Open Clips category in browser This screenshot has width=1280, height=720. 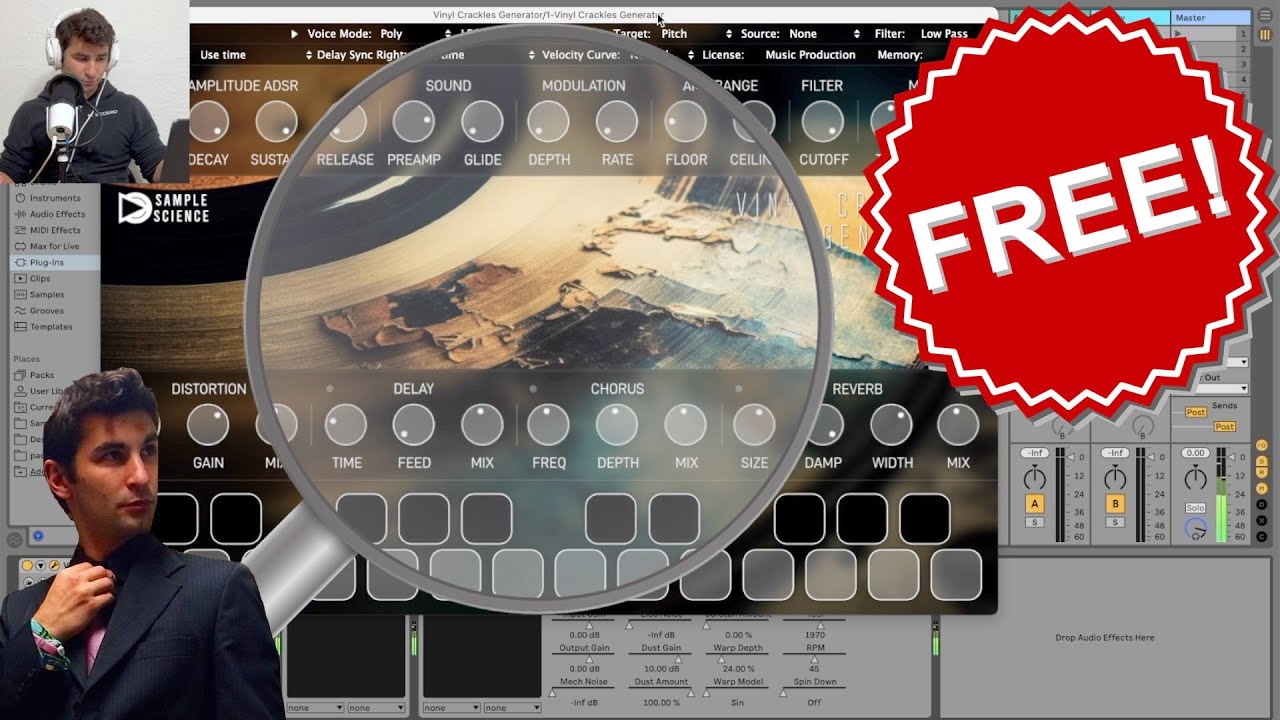(40, 278)
